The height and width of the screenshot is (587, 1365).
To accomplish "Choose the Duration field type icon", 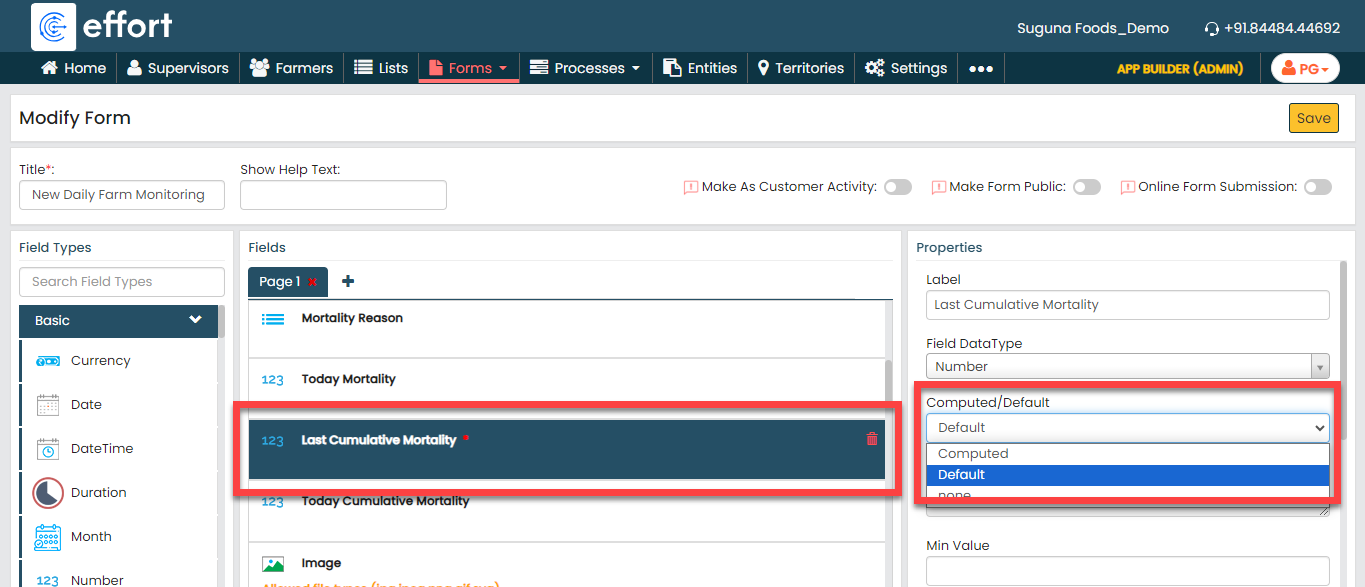I will (x=48, y=493).
